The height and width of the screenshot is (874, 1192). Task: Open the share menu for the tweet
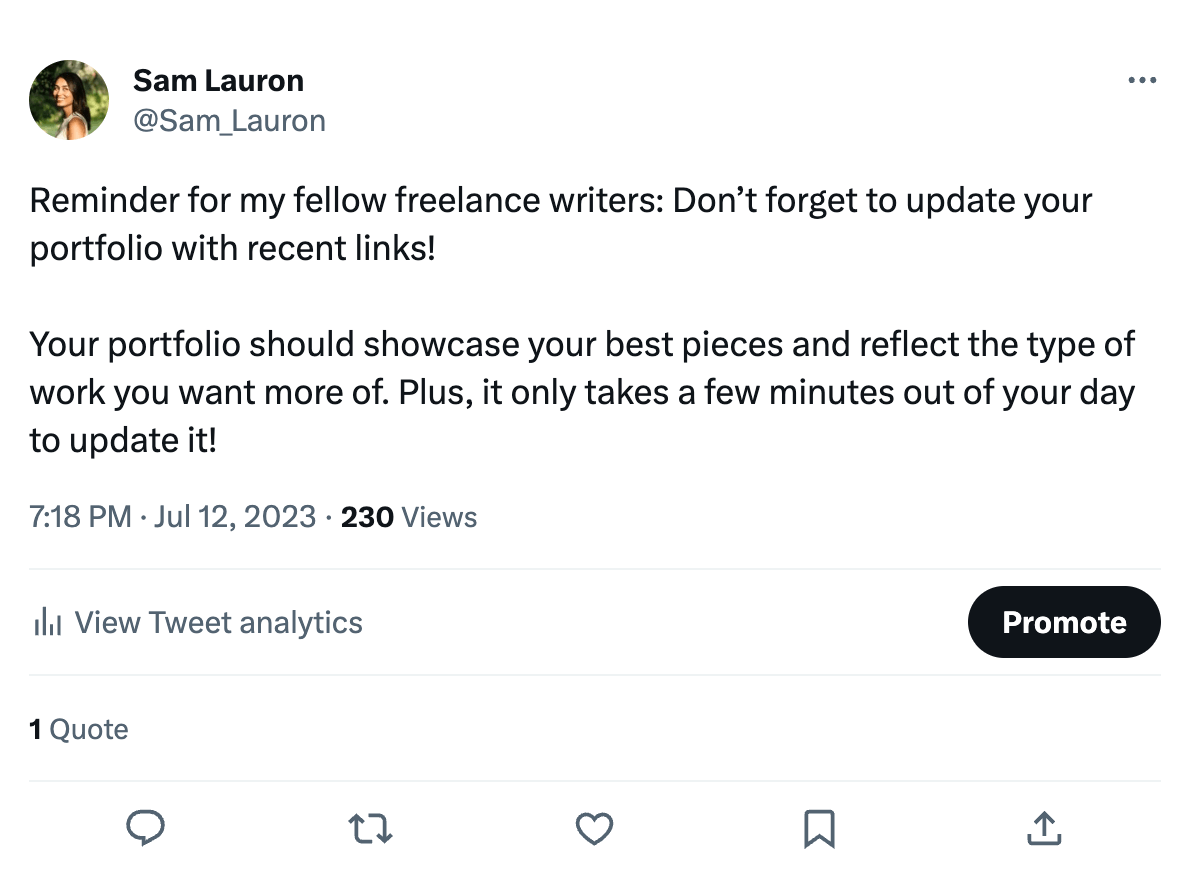[1044, 828]
